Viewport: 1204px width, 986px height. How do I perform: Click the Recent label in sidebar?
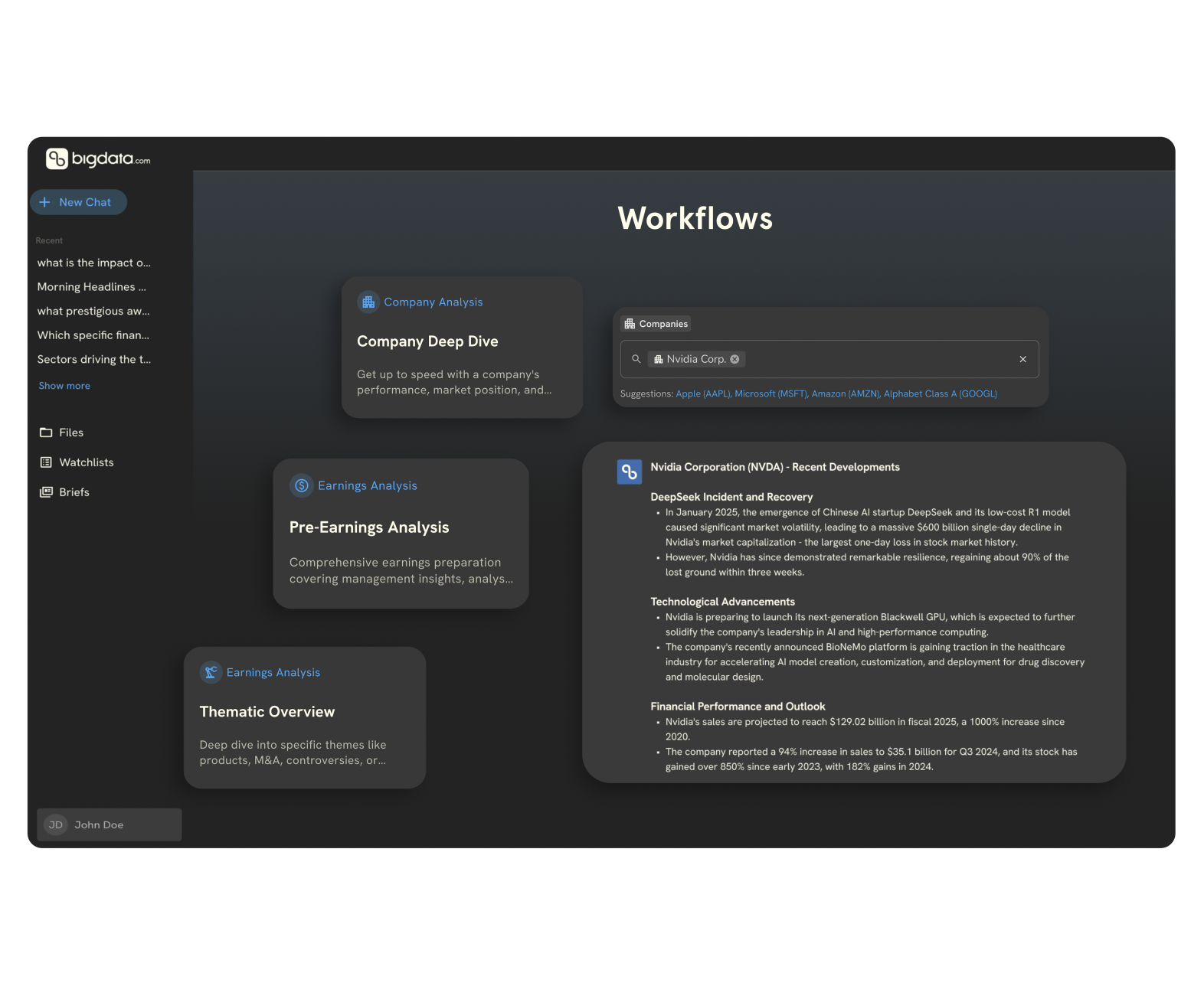tap(49, 240)
